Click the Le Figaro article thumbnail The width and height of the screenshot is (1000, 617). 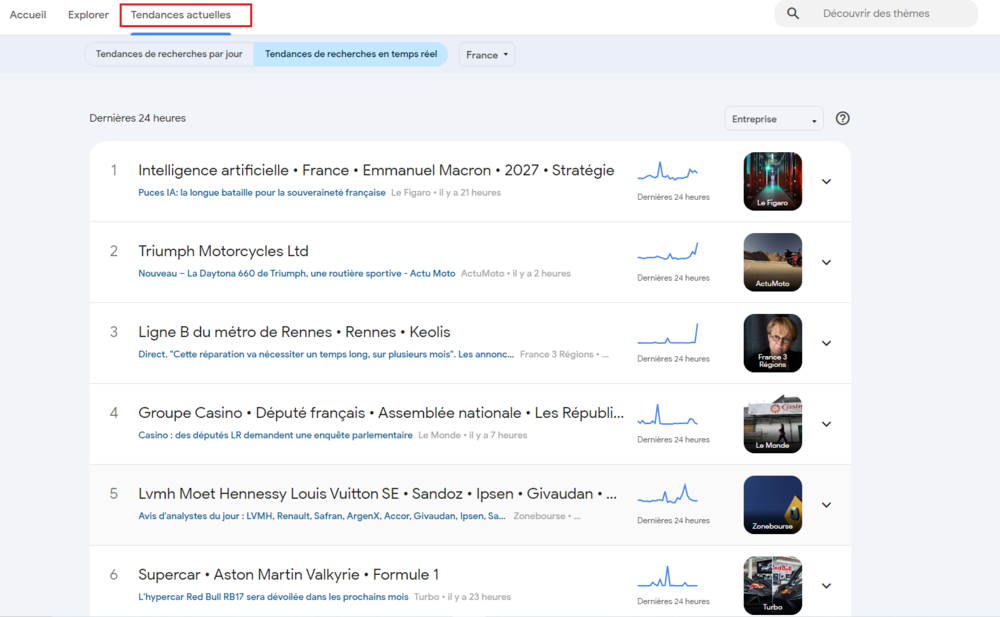click(772, 181)
